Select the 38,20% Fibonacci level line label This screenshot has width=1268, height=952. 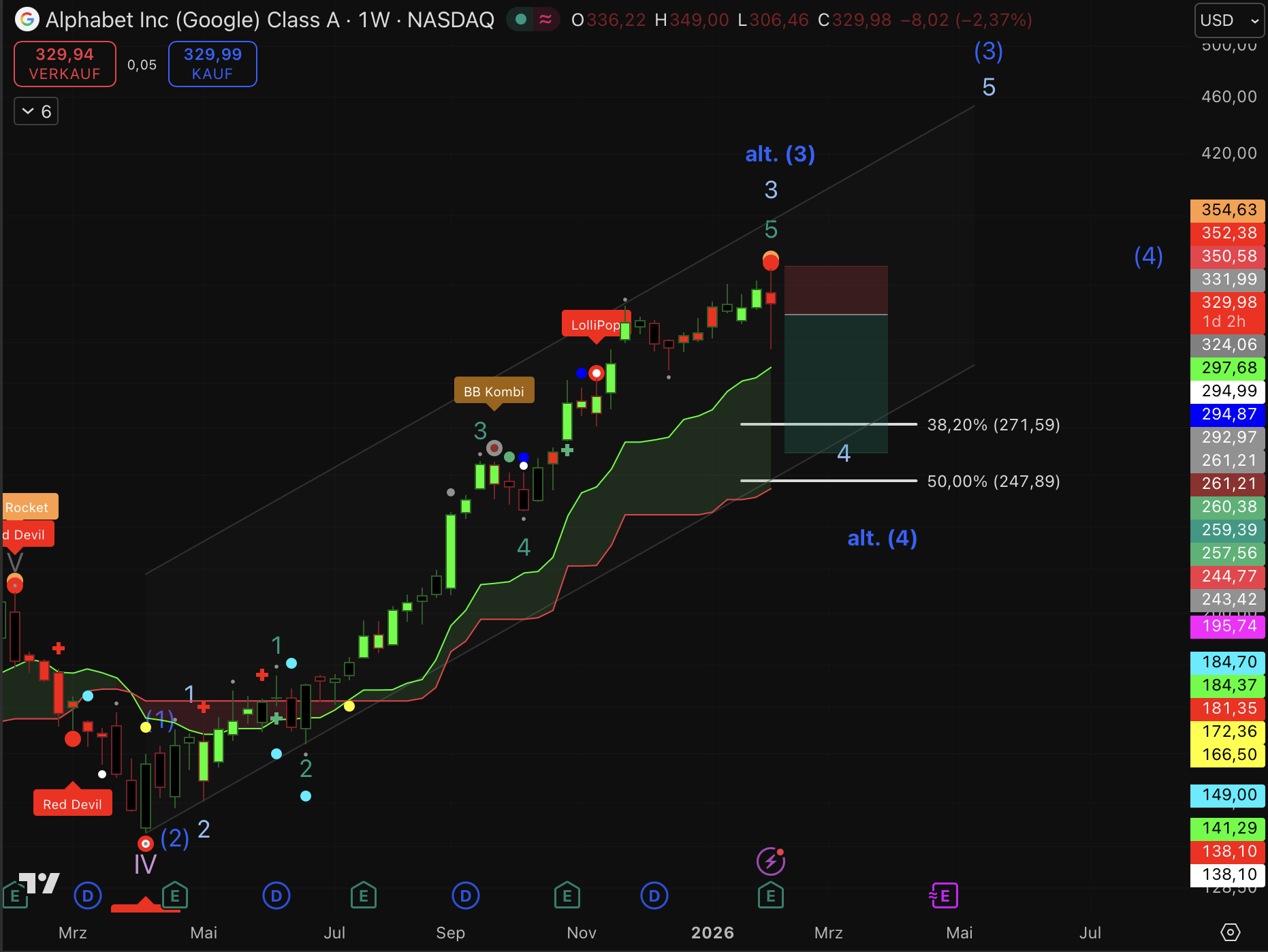pyautogui.click(x=993, y=425)
